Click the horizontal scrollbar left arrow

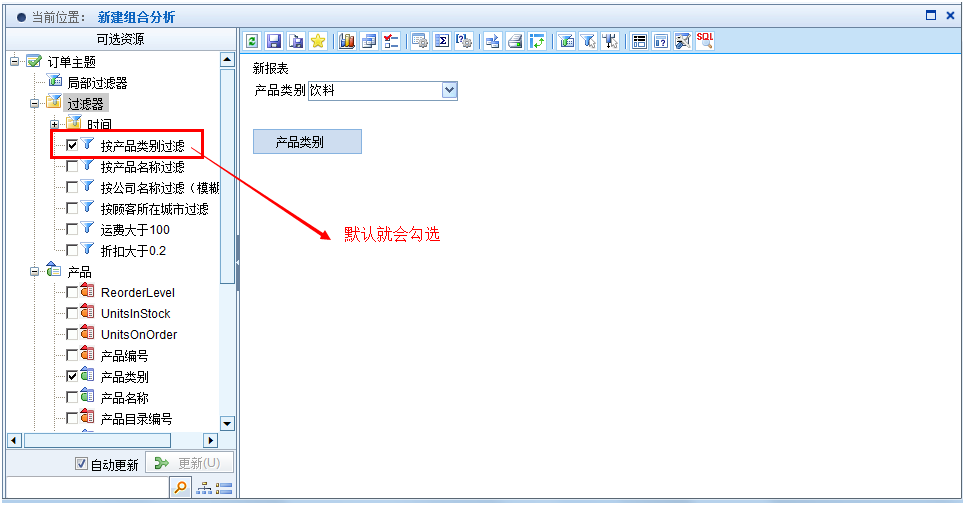click(x=14, y=440)
